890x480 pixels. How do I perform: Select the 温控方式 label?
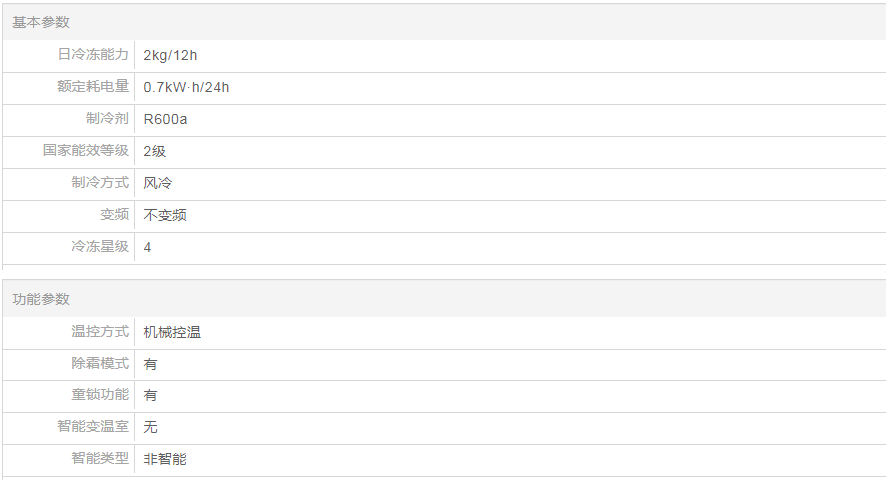point(100,332)
